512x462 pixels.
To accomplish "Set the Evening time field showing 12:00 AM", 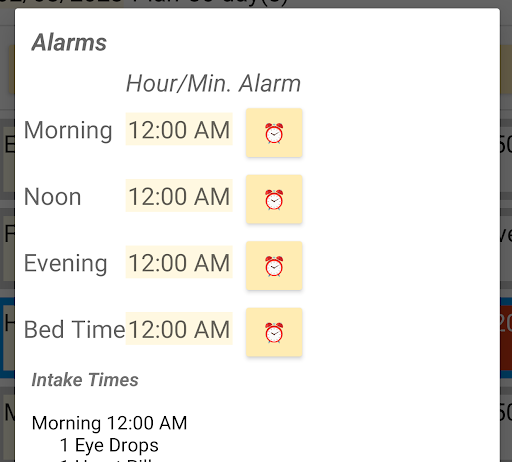I will [x=179, y=263].
